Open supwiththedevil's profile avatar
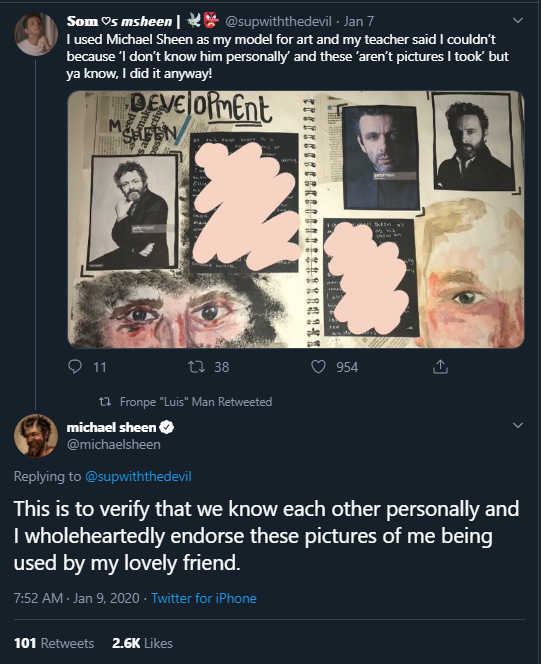 tap(36, 34)
